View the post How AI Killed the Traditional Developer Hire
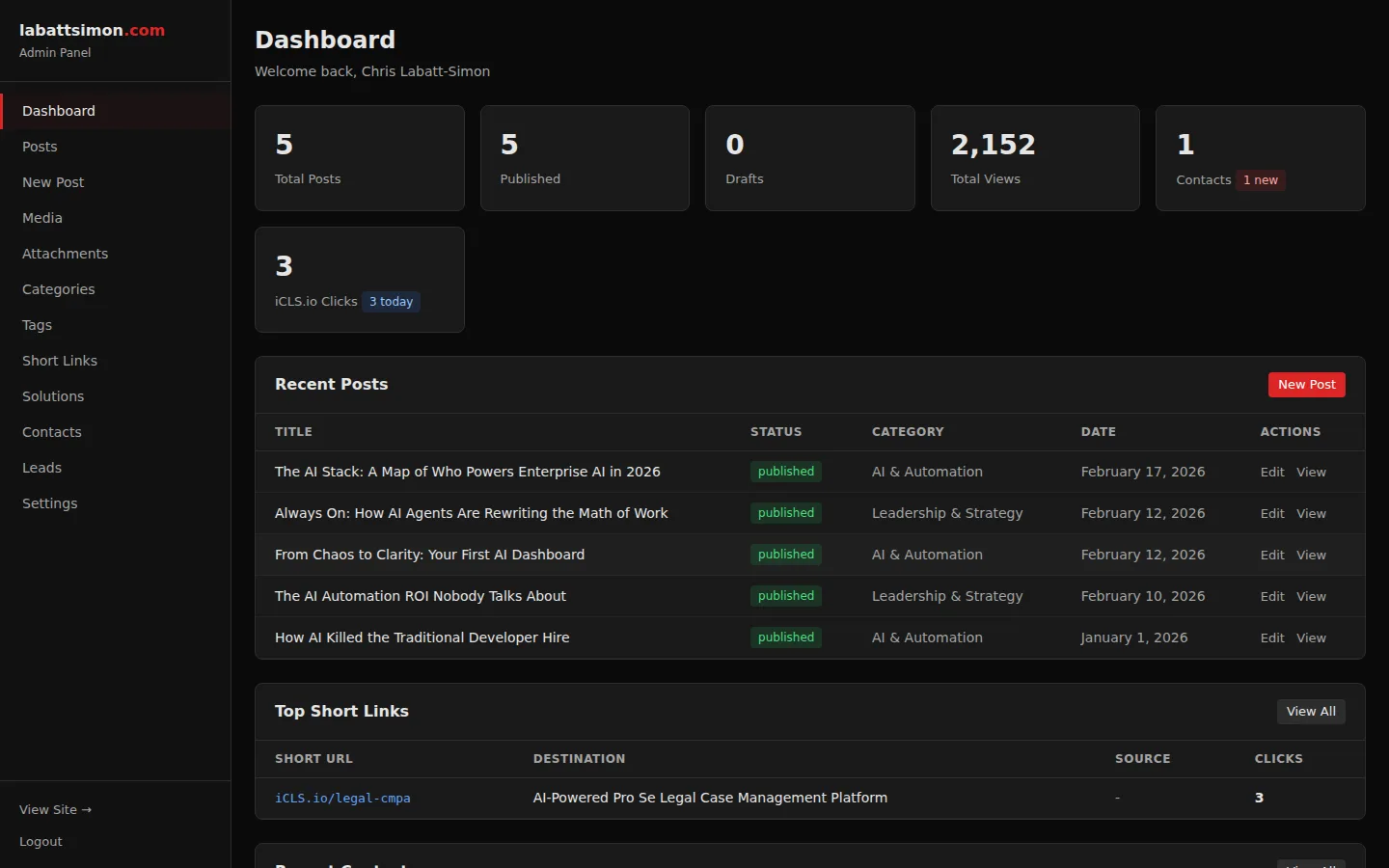1389x868 pixels. [x=1312, y=637]
